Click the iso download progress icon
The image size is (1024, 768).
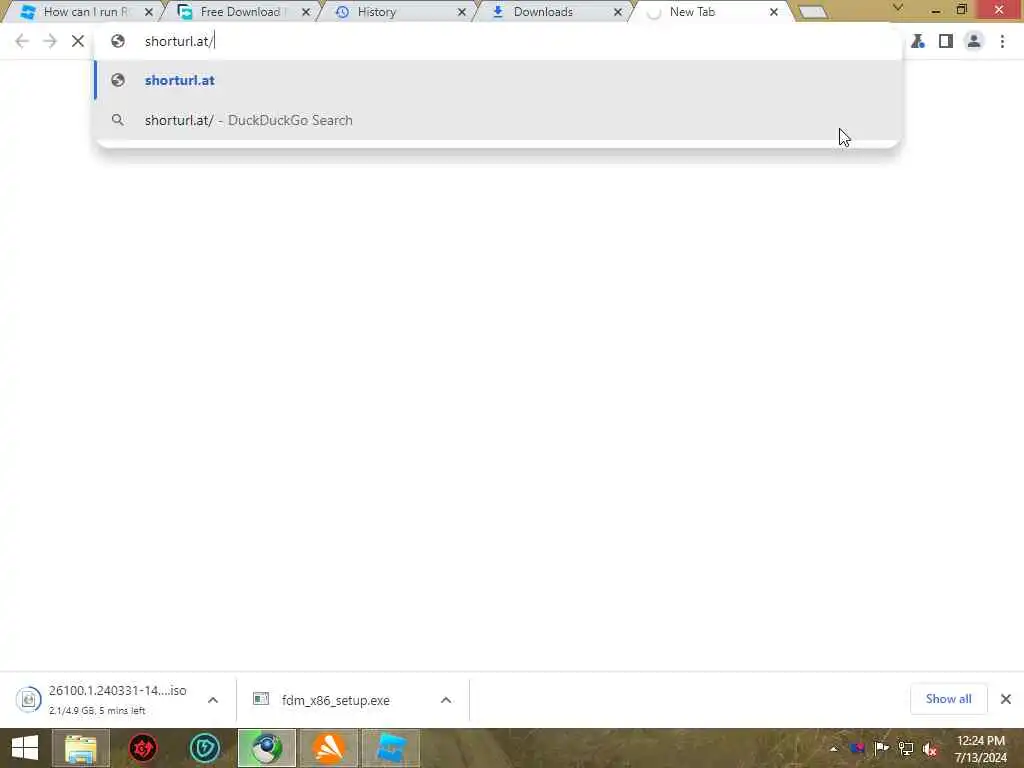pyautogui.click(x=28, y=699)
